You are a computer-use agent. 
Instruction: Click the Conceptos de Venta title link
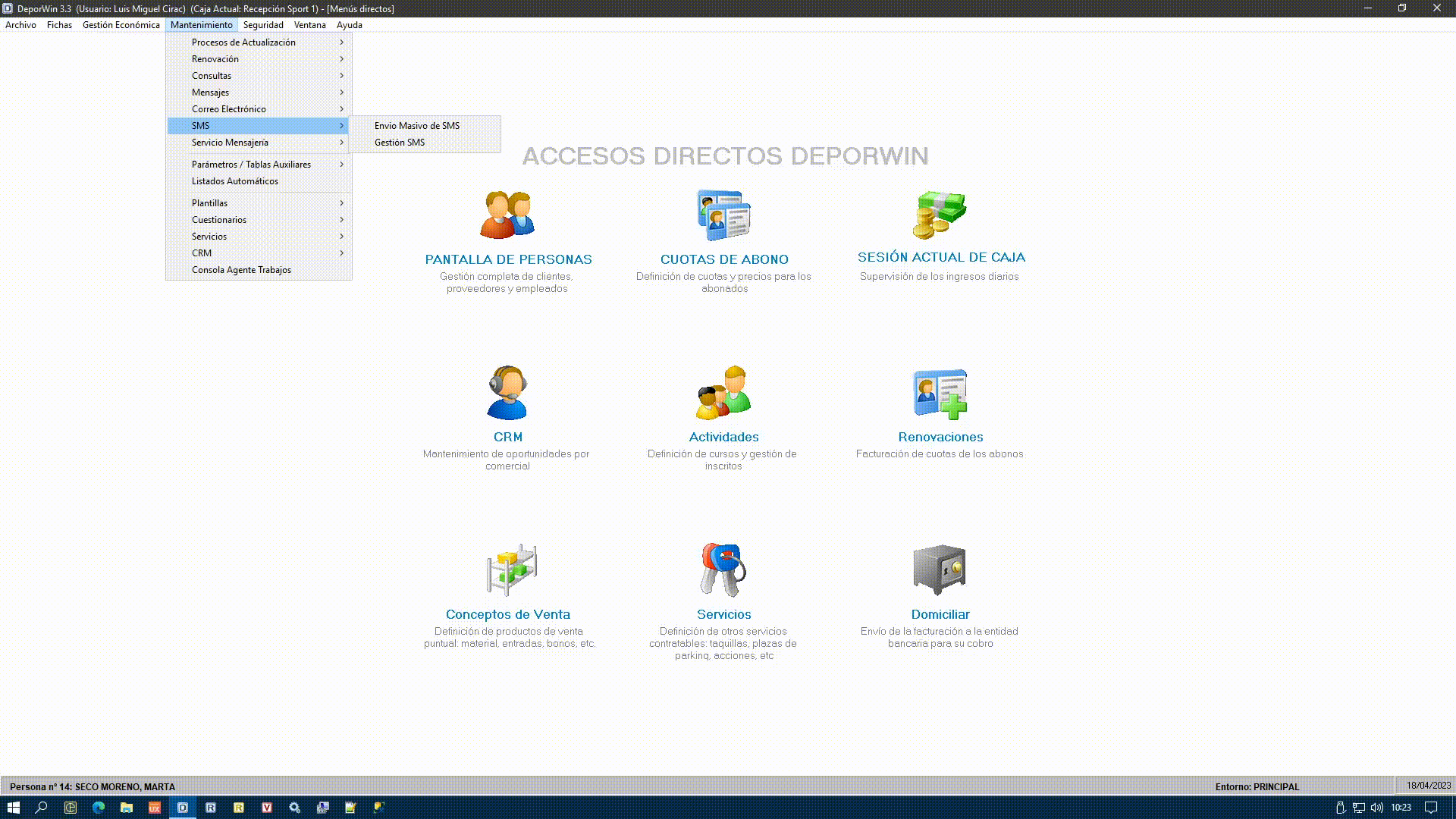click(x=508, y=614)
